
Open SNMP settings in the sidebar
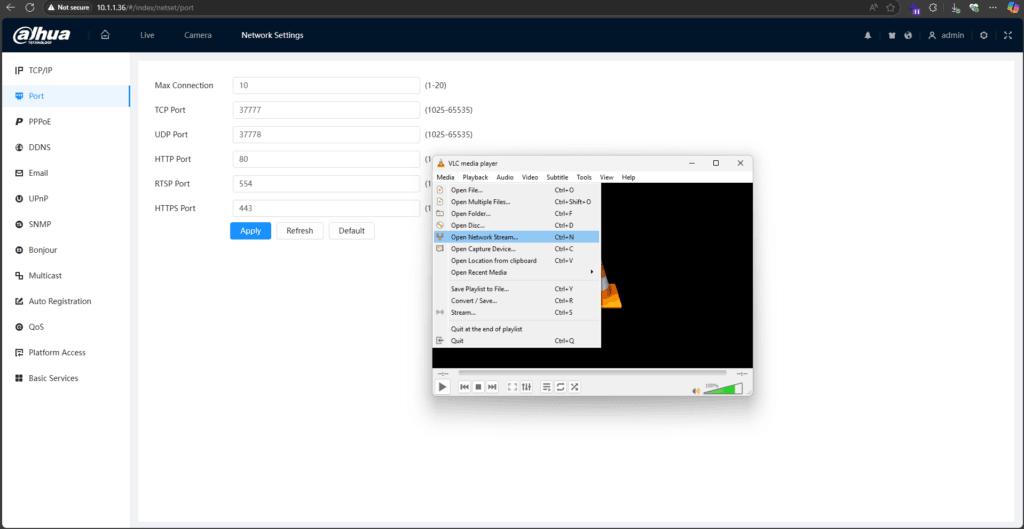[65, 224]
